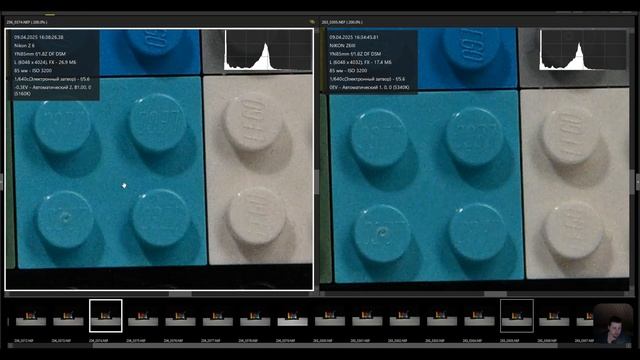640x360 pixels.
Task: Click the link icon above the left image
Action: (312, 22)
